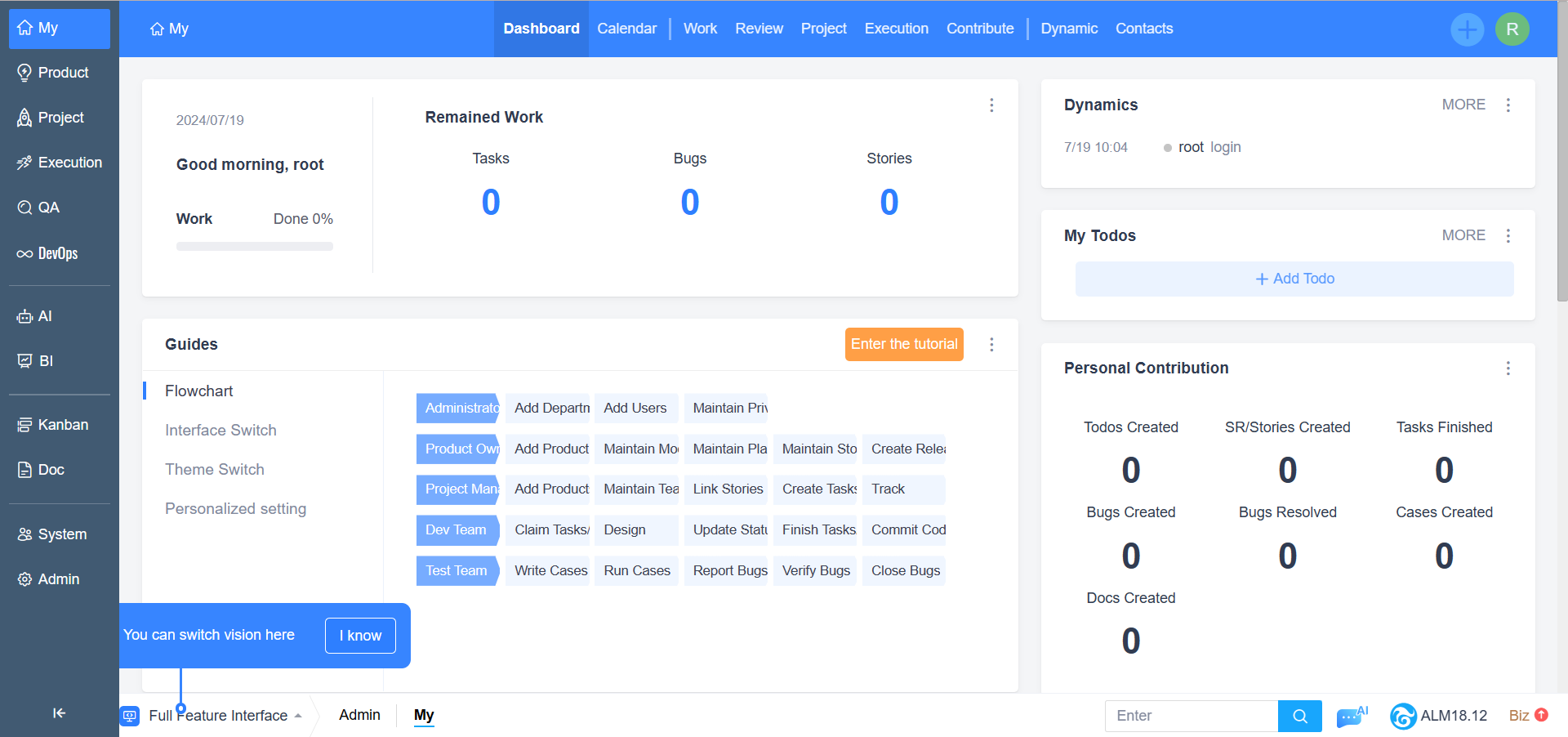The width and height of the screenshot is (1568, 737).
Task: Click the Work progress bar
Action: coord(254,247)
